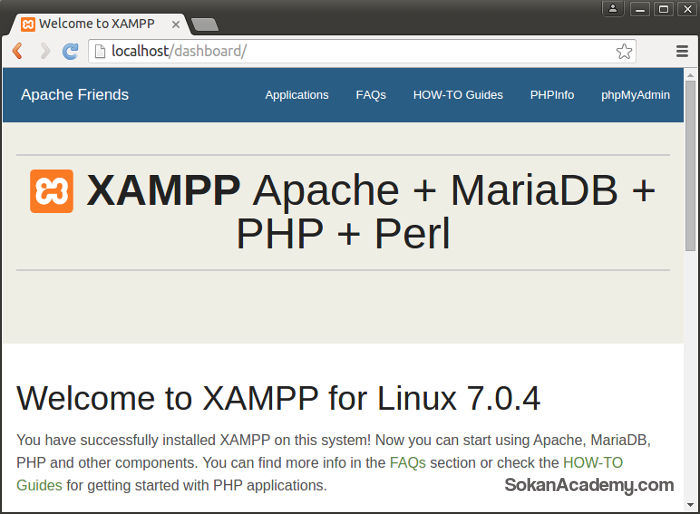Bookmark the page with the star icon

(624, 51)
